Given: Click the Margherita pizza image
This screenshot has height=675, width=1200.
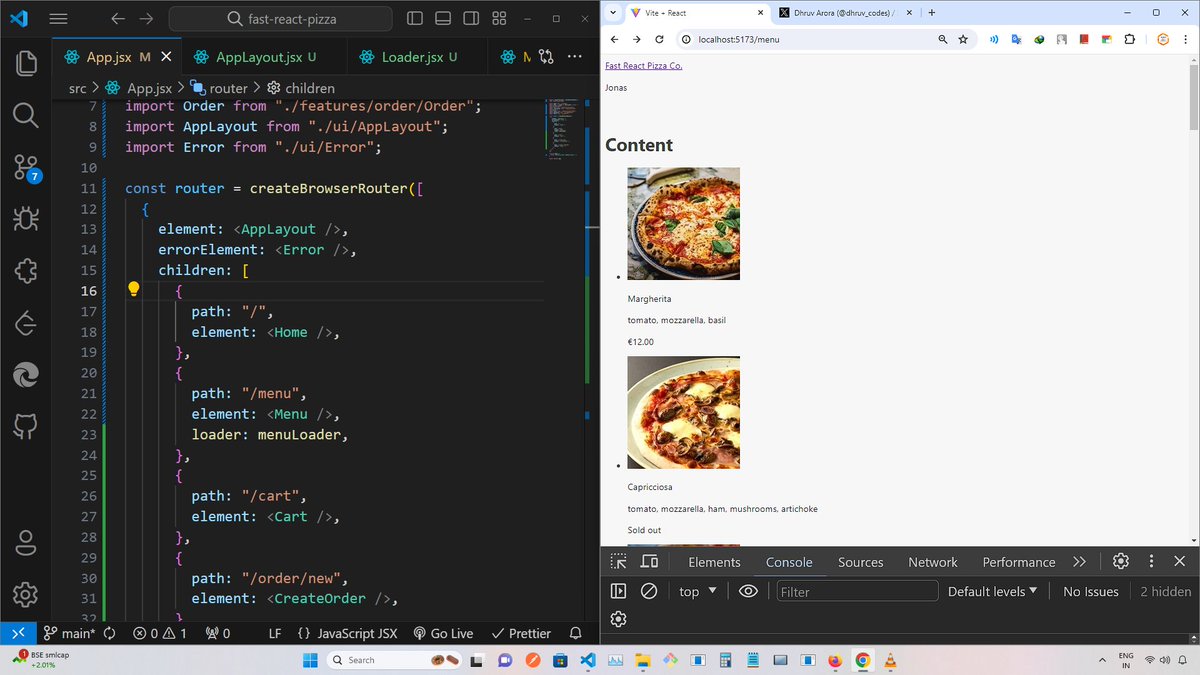Looking at the screenshot, I should tap(683, 223).
